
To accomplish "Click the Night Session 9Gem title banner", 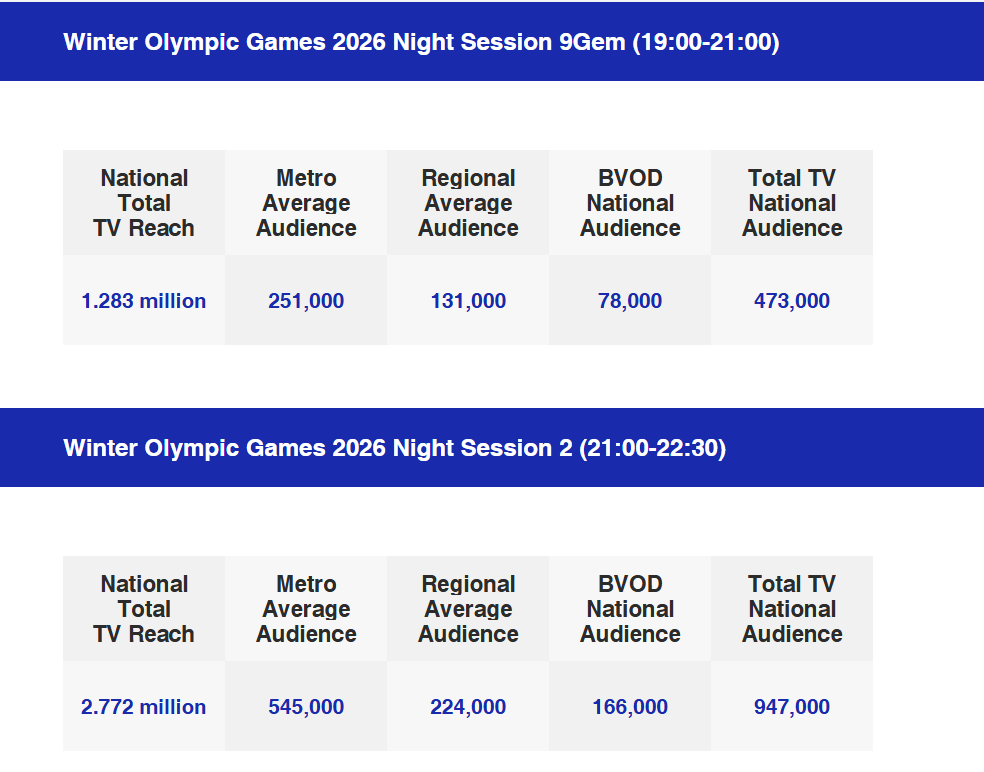I will click(421, 42).
